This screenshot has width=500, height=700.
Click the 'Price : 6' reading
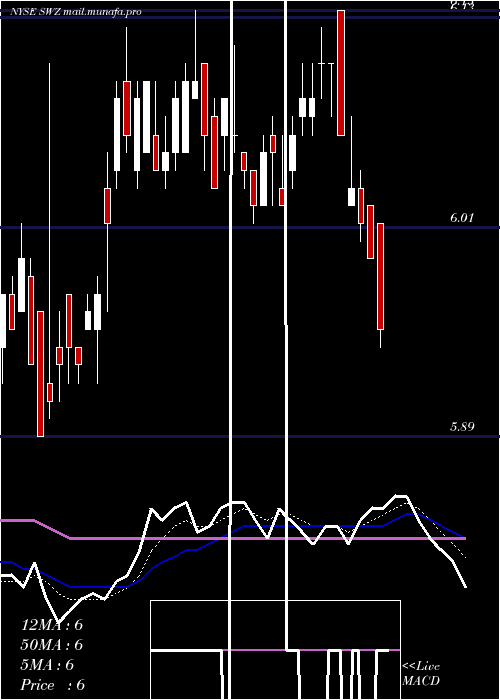tap(53, 685)
